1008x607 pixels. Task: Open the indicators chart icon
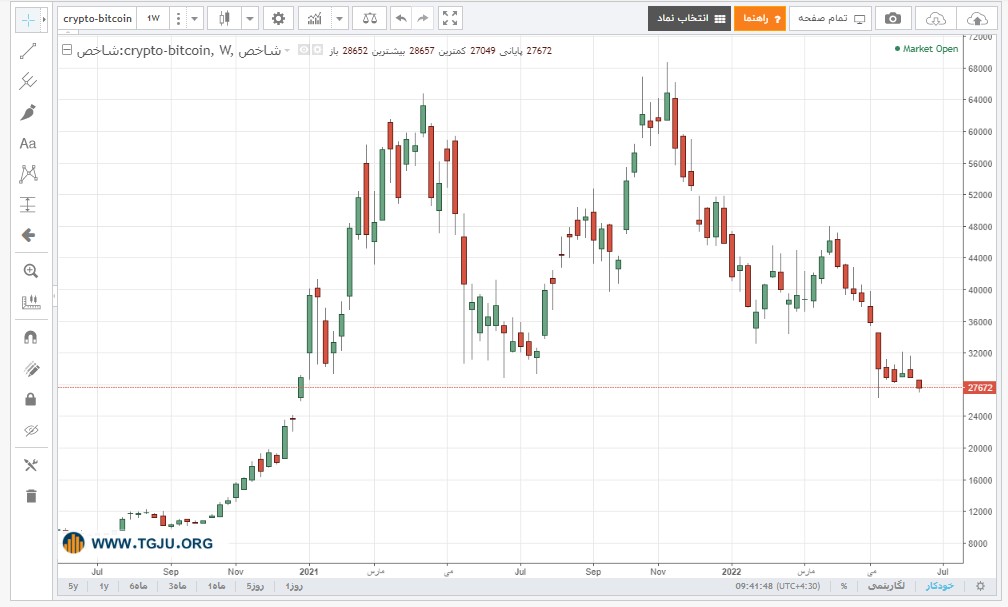click(314, 19)
